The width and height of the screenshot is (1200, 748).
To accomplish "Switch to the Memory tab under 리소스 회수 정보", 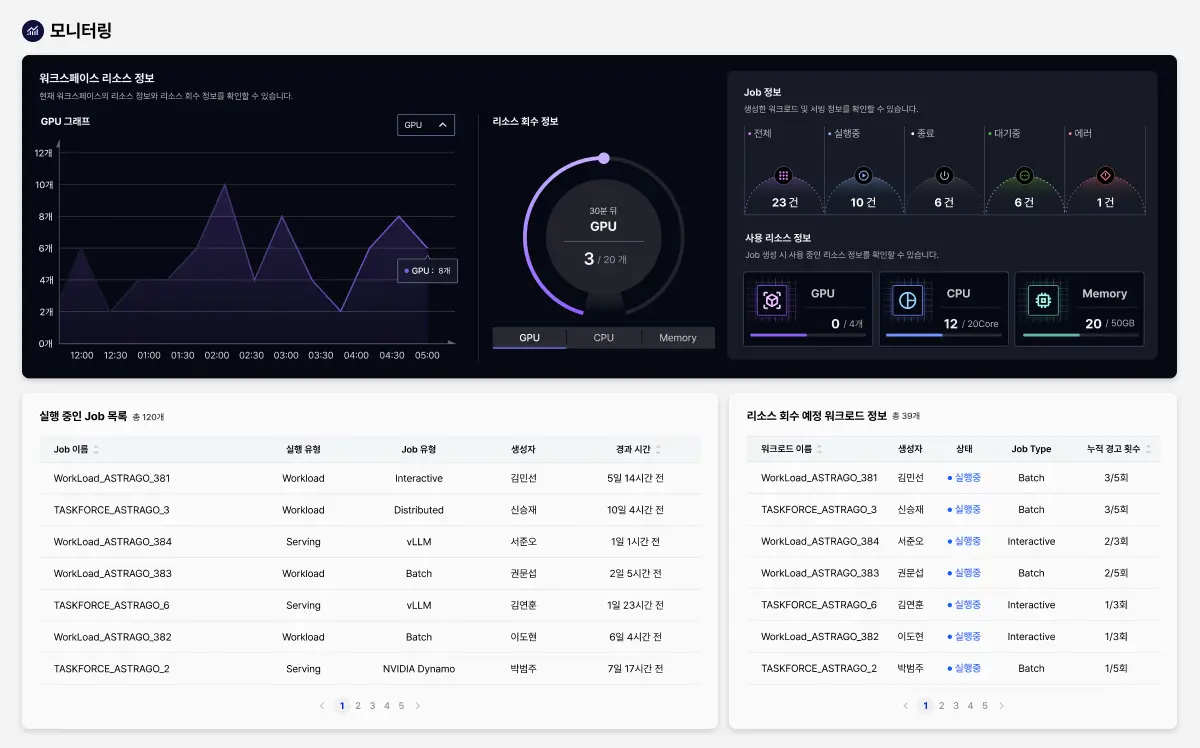I will pos(678,338).
